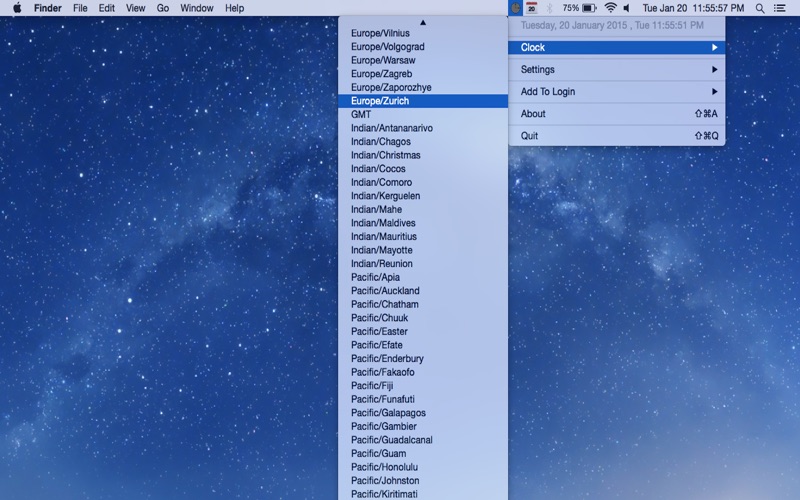
Task: Open the battery status icon
Action: coord(589,8)
